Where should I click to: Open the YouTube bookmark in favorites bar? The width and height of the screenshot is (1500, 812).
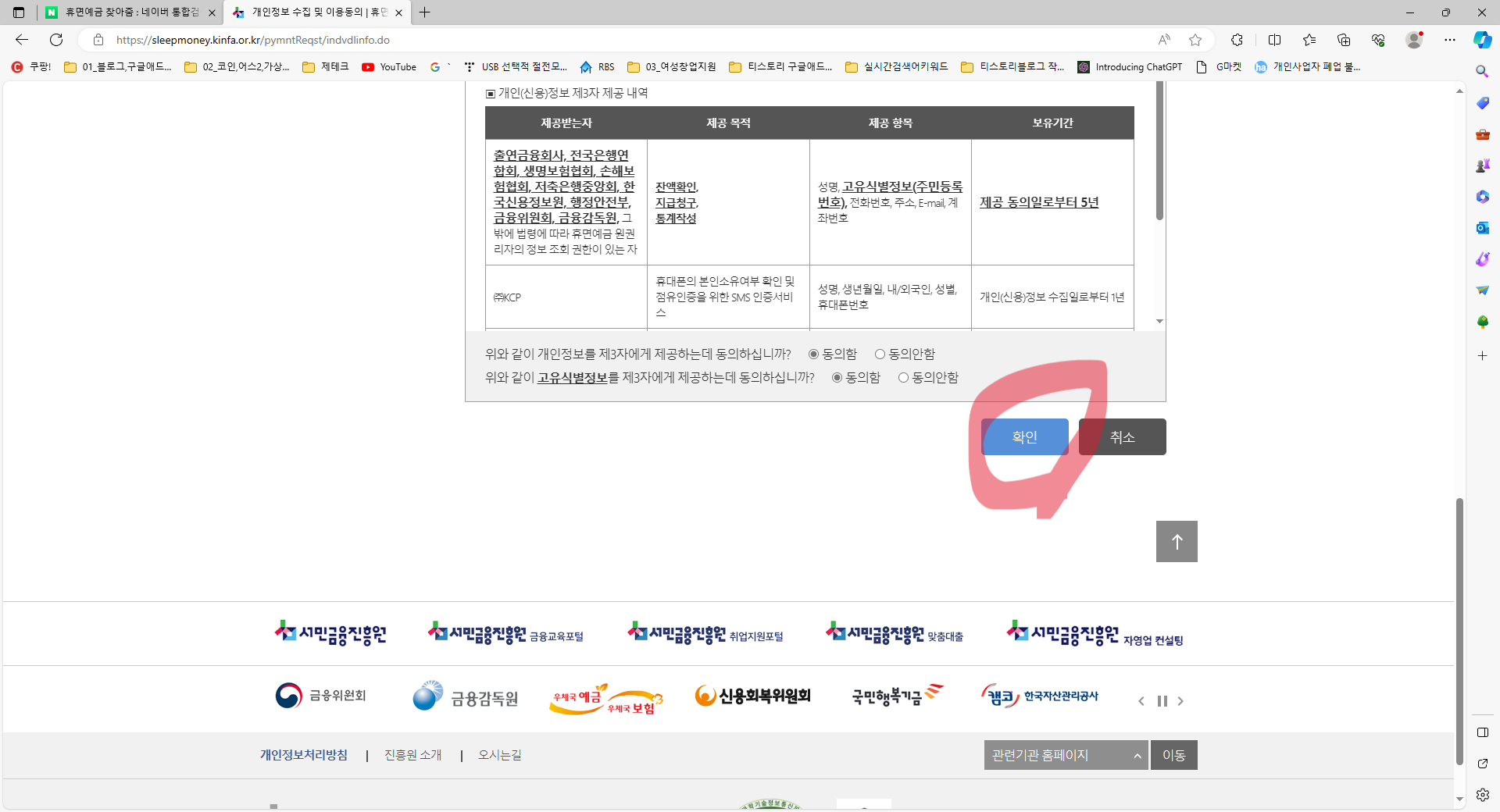388,67
